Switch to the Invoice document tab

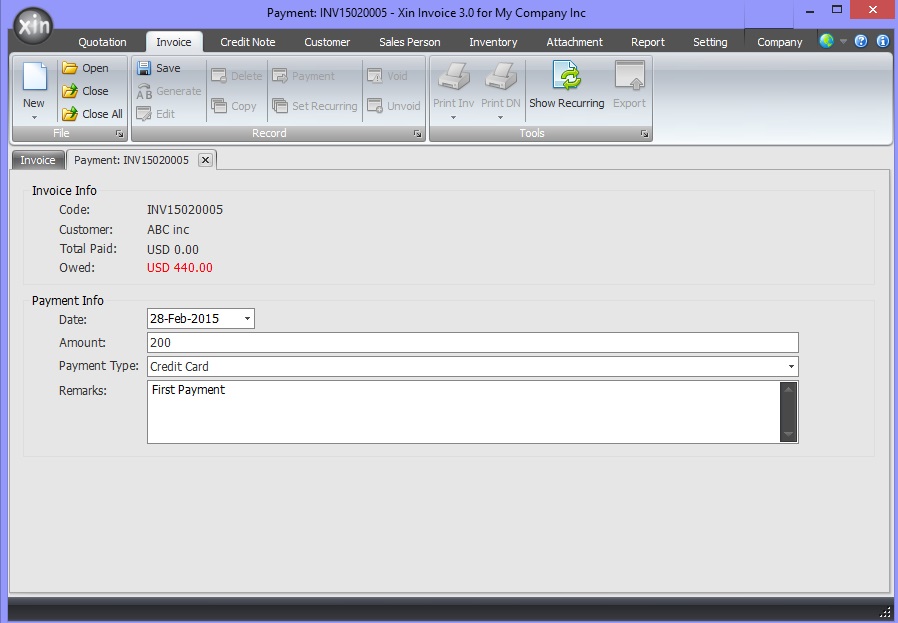click(38, 160)
